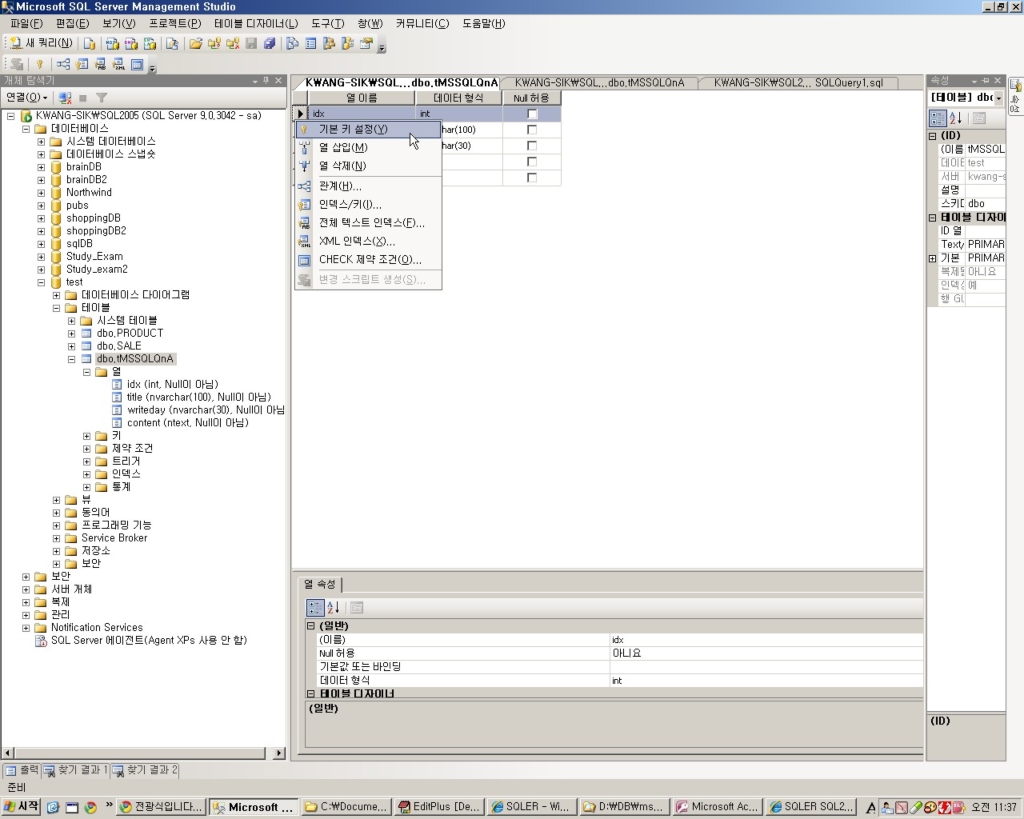
Task: Click the Open File folder icon in toolbar
Action: (x=195, y=44)
